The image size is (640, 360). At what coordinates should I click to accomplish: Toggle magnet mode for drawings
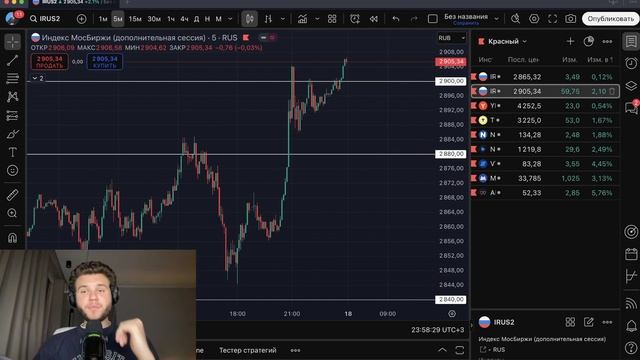[13, 238]
